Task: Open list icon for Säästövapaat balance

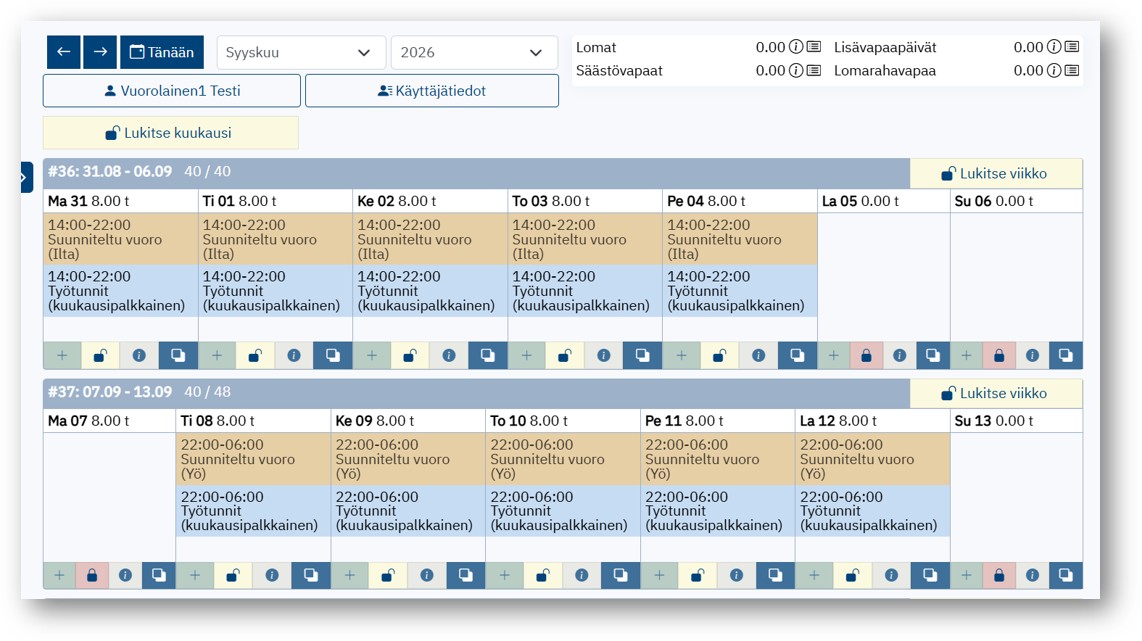Action: click(814, 71)
